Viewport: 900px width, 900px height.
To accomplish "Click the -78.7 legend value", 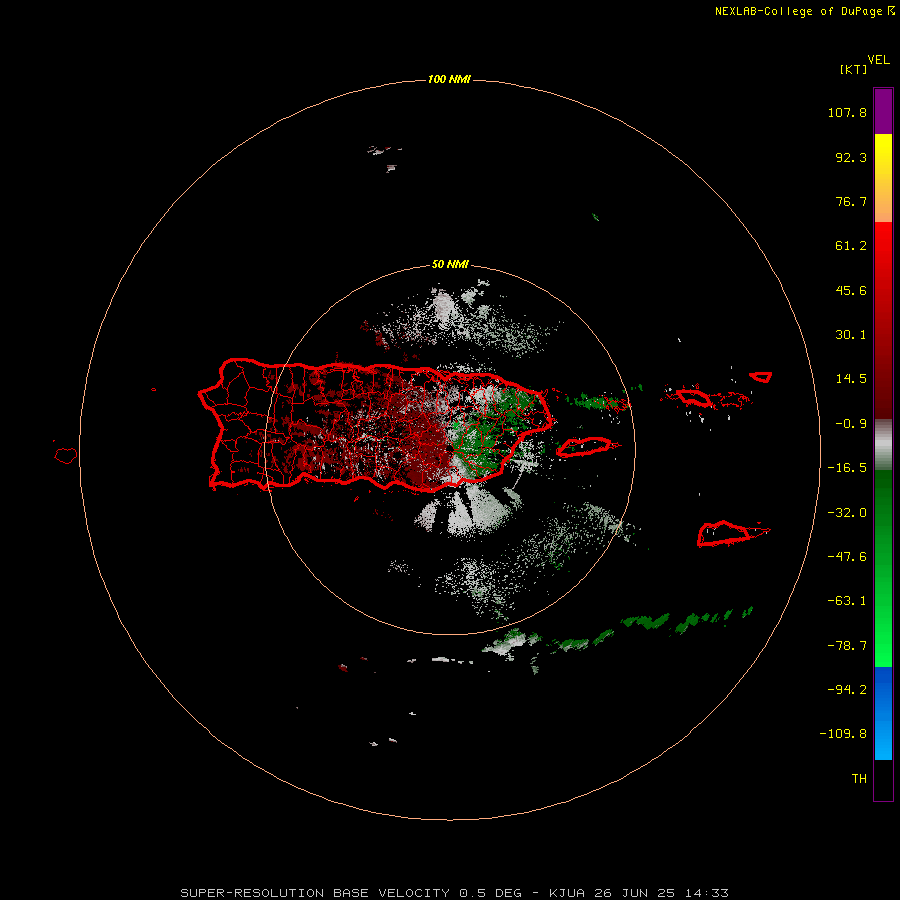I will click(847, 646).
